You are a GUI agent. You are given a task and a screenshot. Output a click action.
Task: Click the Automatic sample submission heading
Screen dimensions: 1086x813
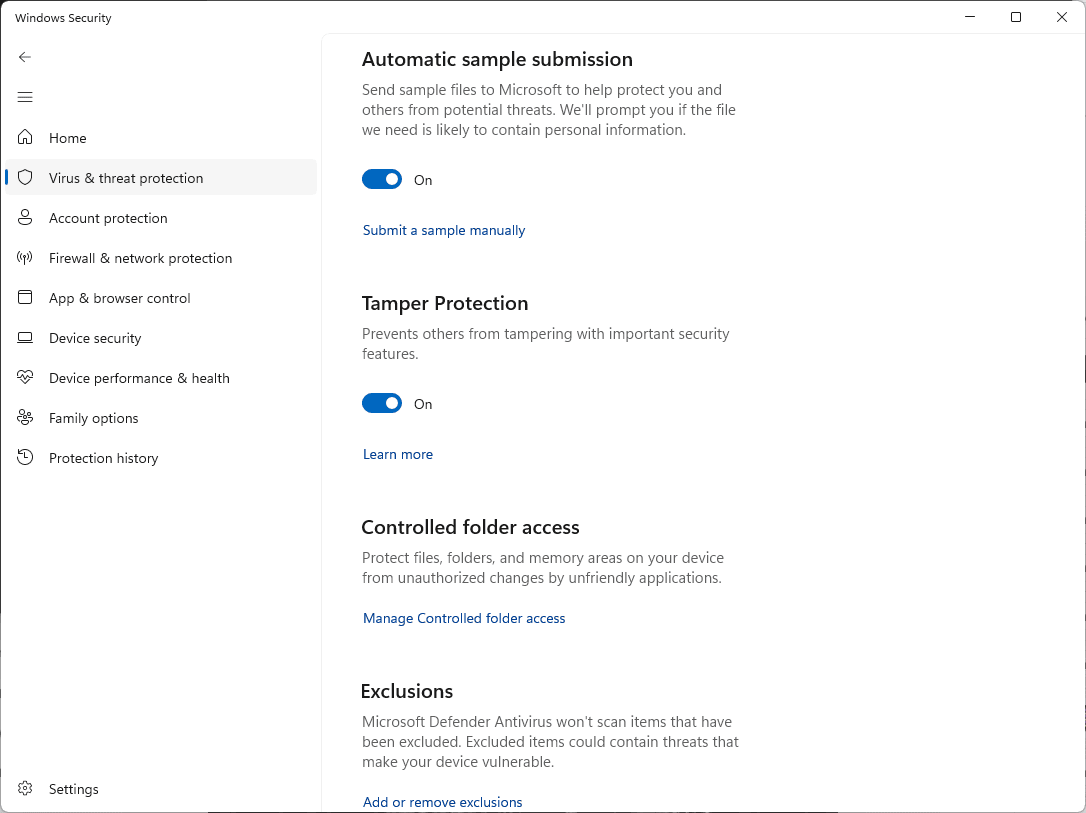pos(497,60)
